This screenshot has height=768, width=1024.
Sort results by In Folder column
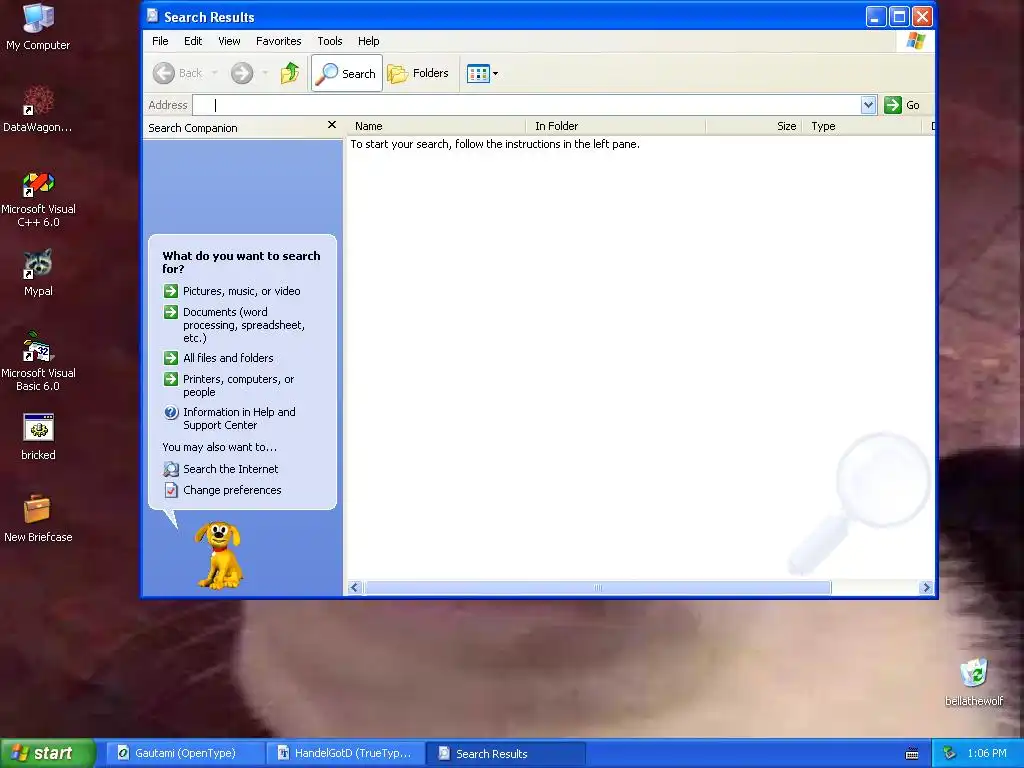pyautogui.click(x=615, y=126)
